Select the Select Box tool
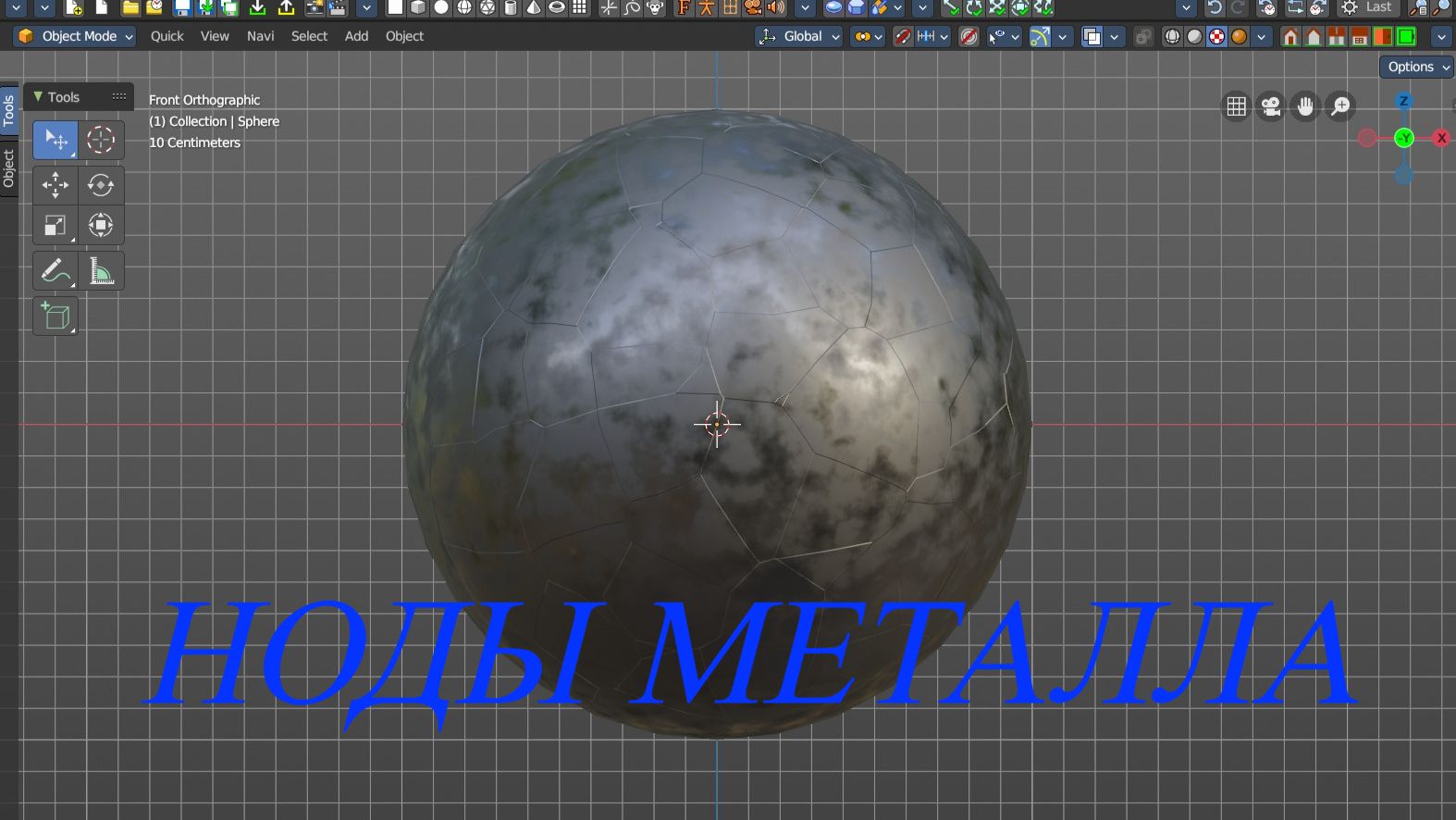This screenshot has width=1456, height=820. point(56,140)
